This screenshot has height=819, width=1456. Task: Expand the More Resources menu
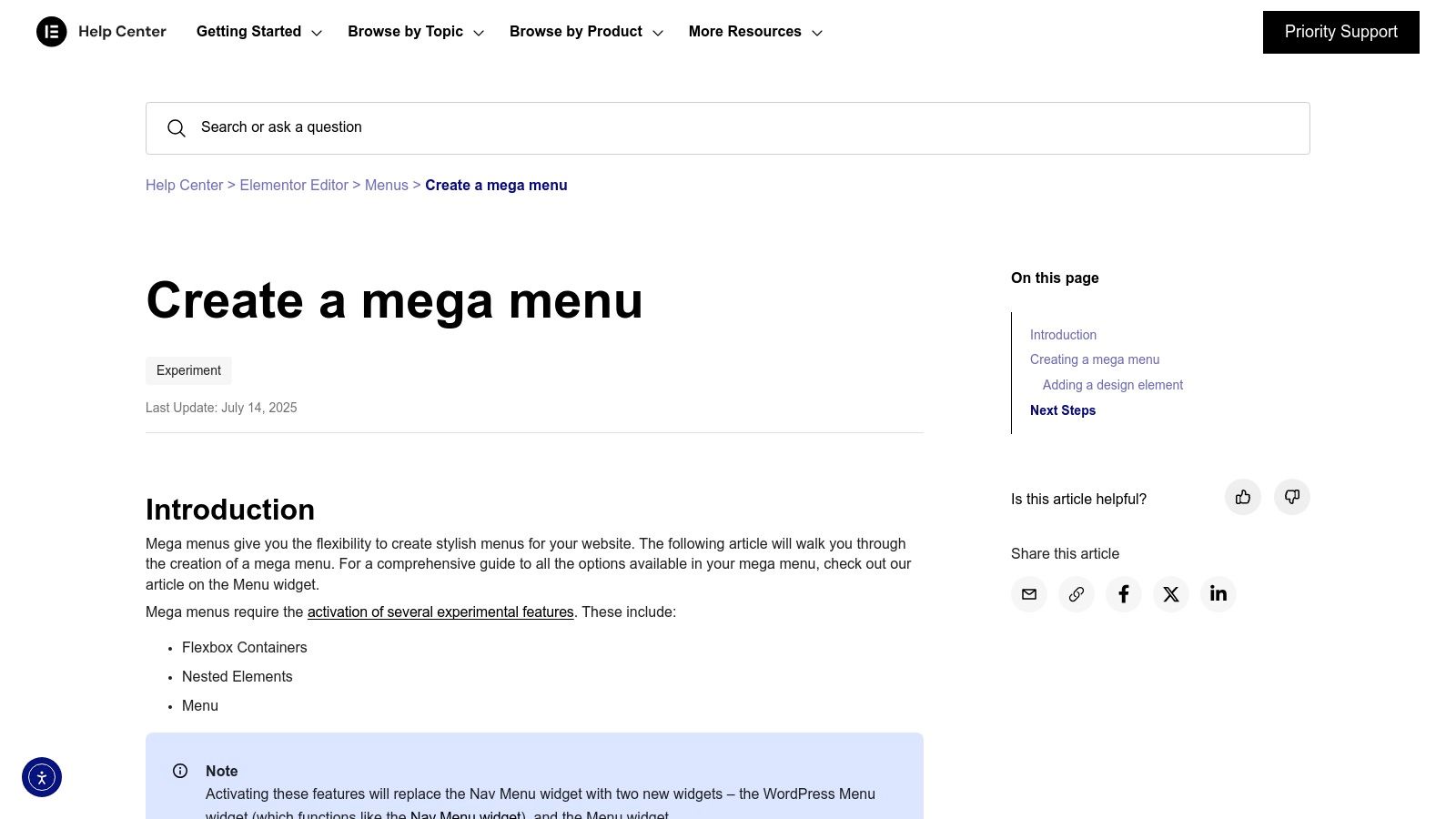755,32
